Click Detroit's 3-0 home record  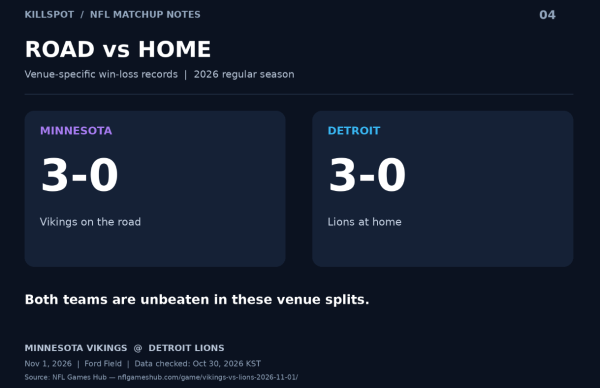pyautogui.click(x=367, y=175)
